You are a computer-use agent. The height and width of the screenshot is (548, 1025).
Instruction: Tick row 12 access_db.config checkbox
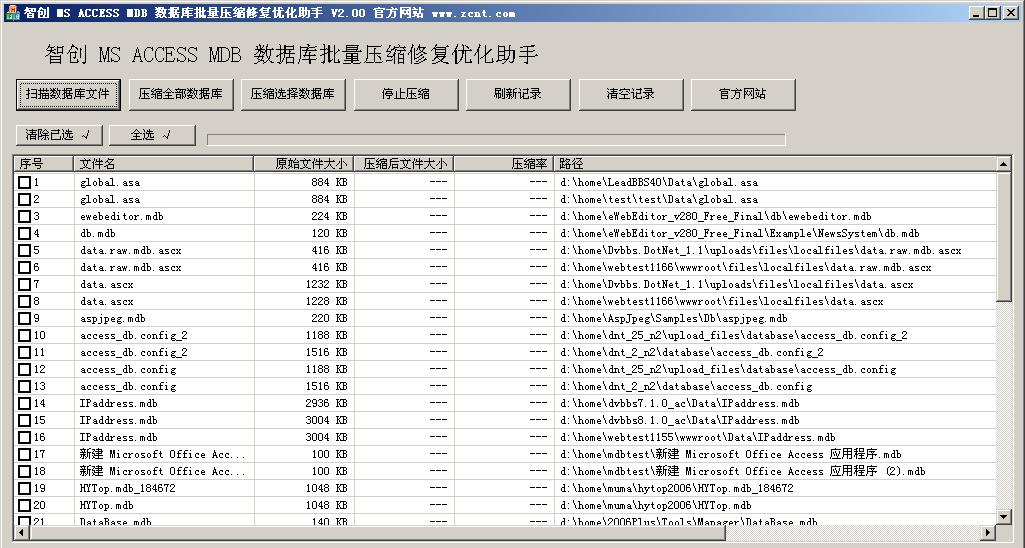click(24, 369)
